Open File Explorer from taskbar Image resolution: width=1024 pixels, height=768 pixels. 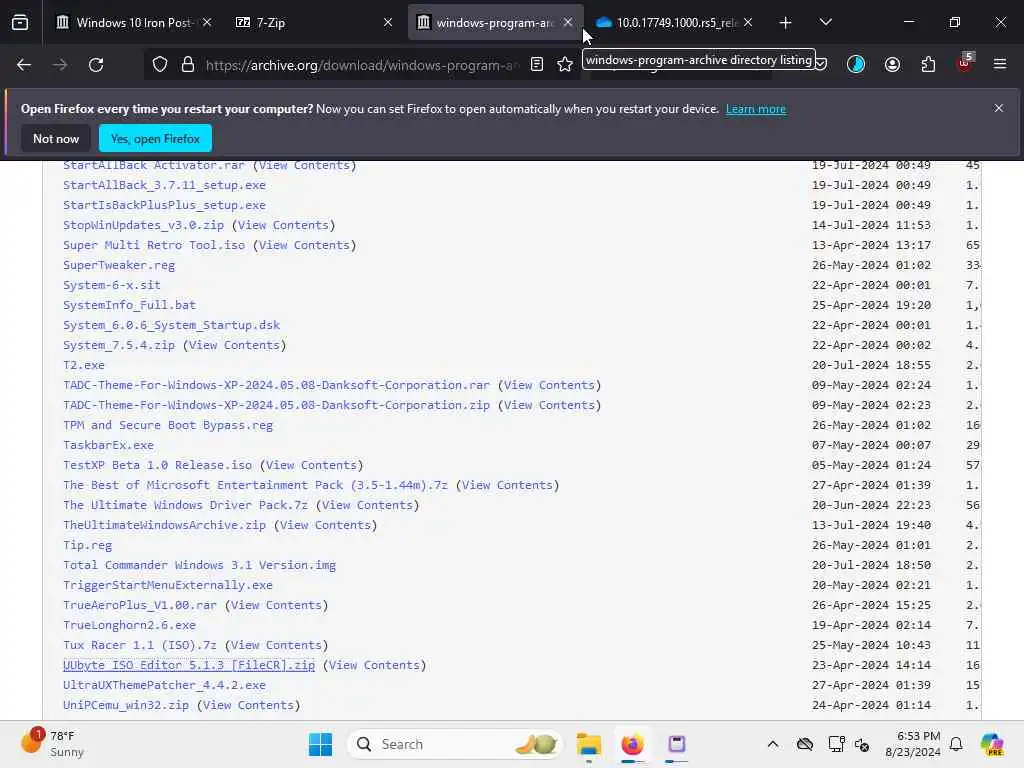pyautogui.click(x=588, y=744)
